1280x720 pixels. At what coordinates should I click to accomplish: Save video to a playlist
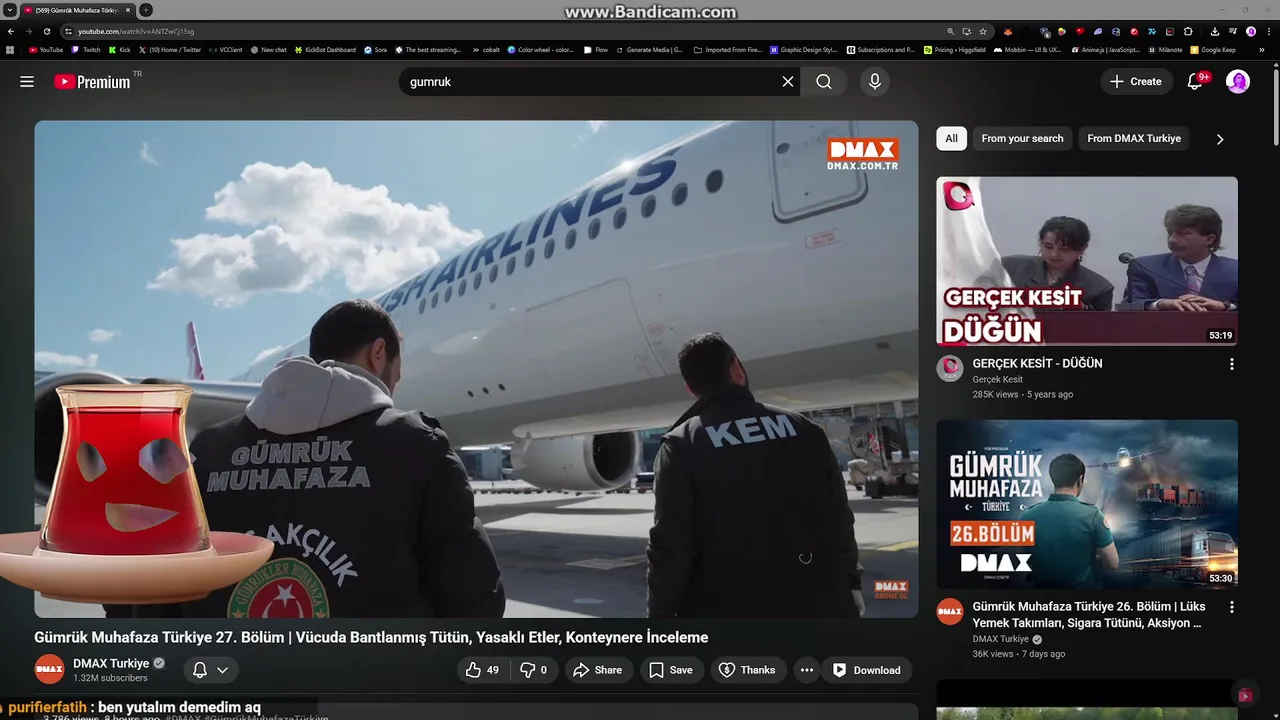(671, 670)
